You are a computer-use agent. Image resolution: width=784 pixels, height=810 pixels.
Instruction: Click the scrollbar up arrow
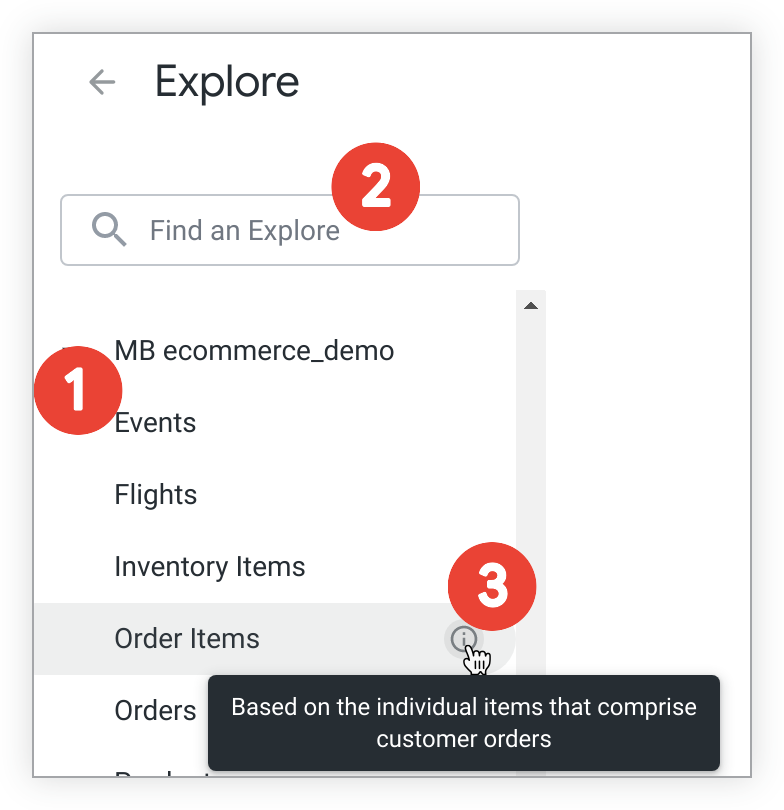click(x=531, y=305)
